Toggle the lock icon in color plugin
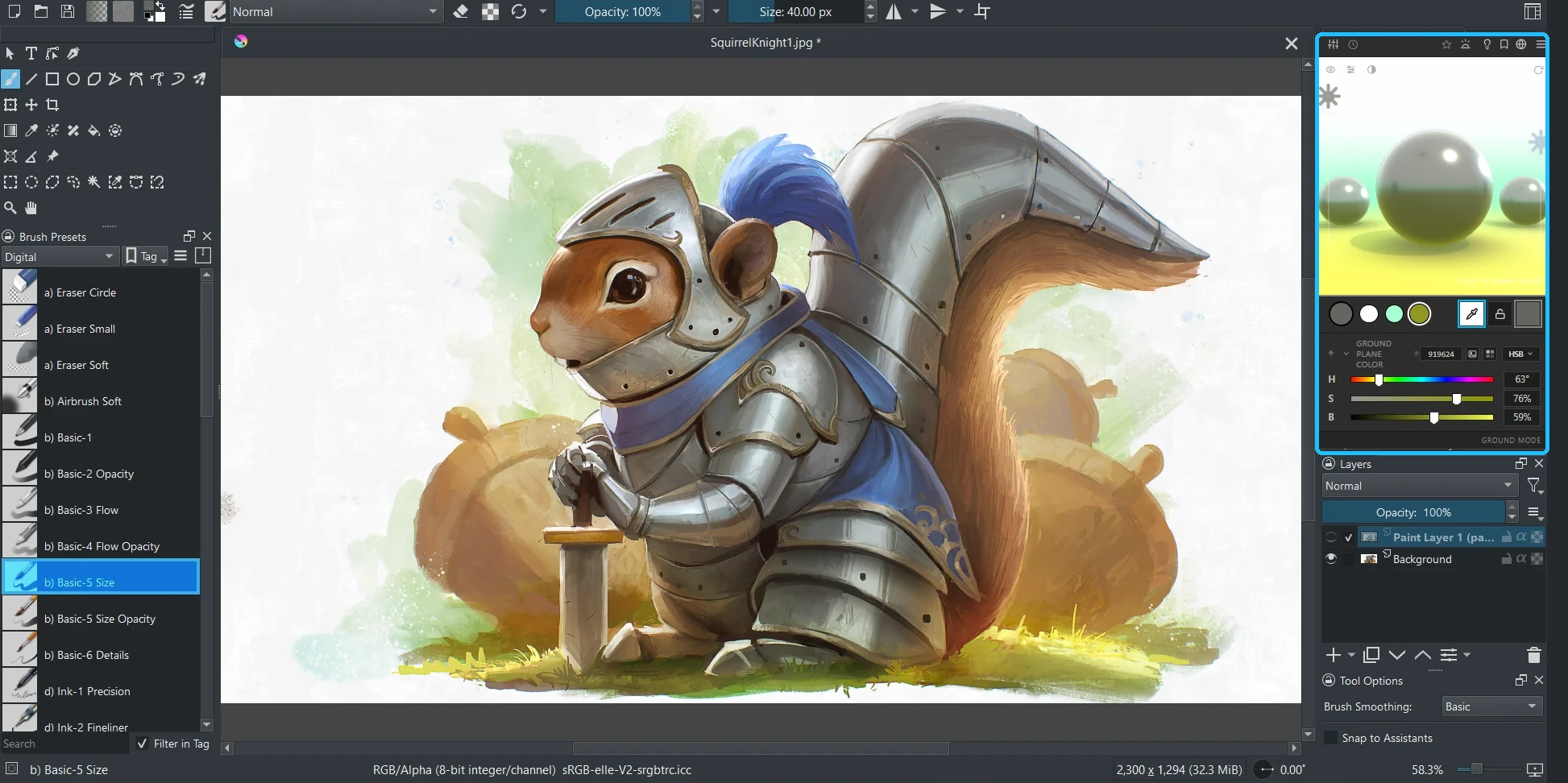This screenshot has height=783, width=1568. click(1500, 314)
